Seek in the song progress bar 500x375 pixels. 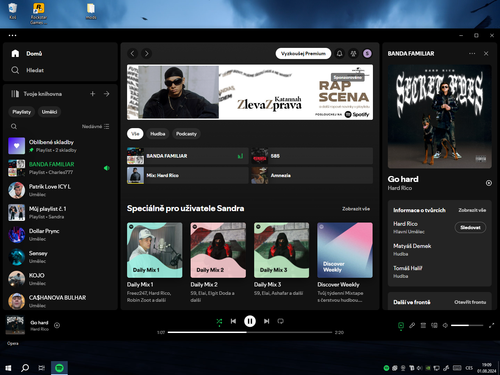click(x=250, y=332)
